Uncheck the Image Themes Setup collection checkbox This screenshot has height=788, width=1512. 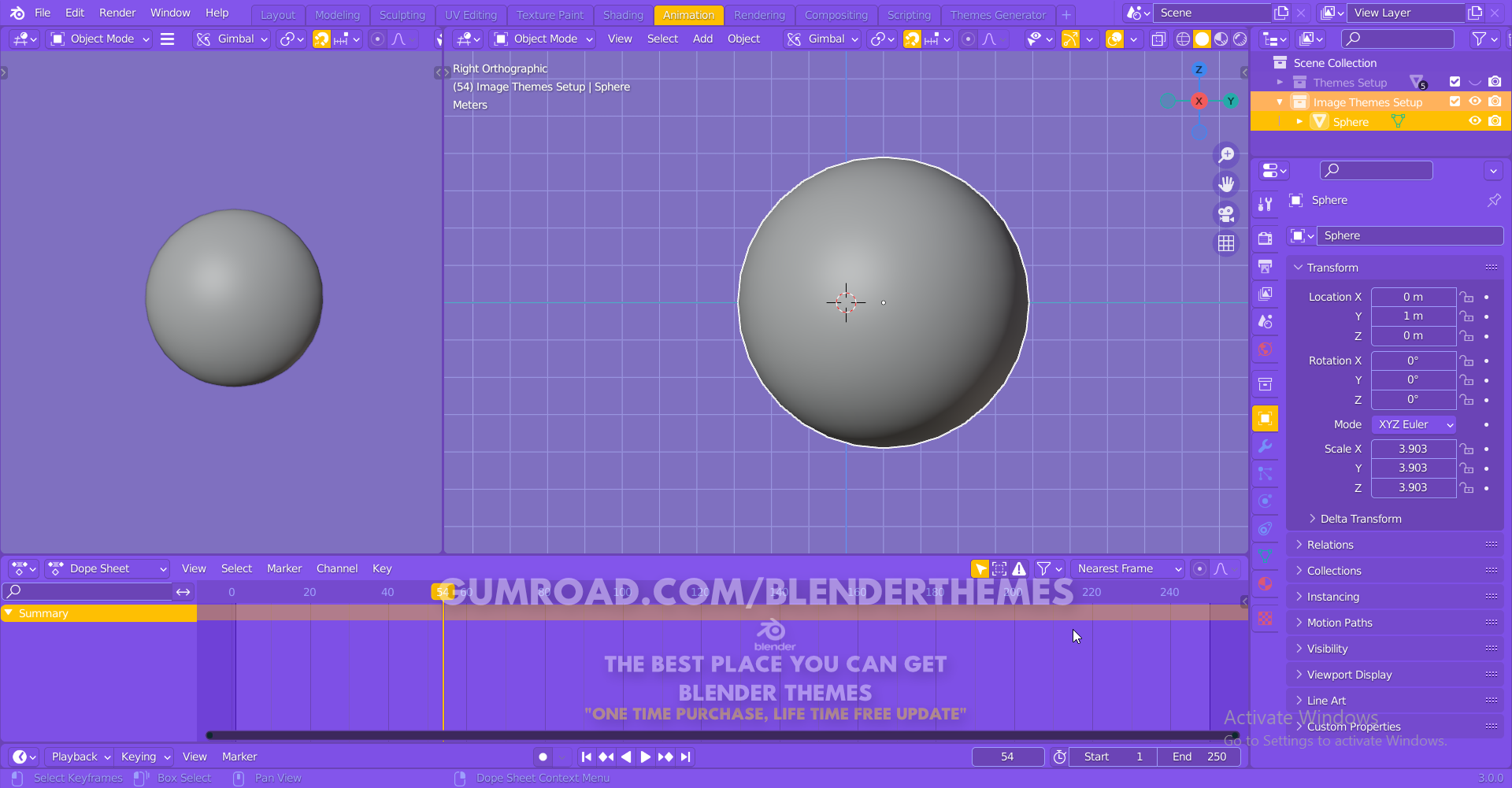tap(1455, 102)
